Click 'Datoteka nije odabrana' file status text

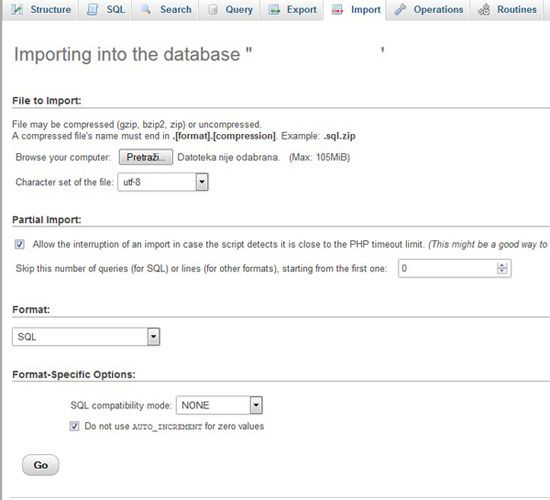(x=228, y=157)
